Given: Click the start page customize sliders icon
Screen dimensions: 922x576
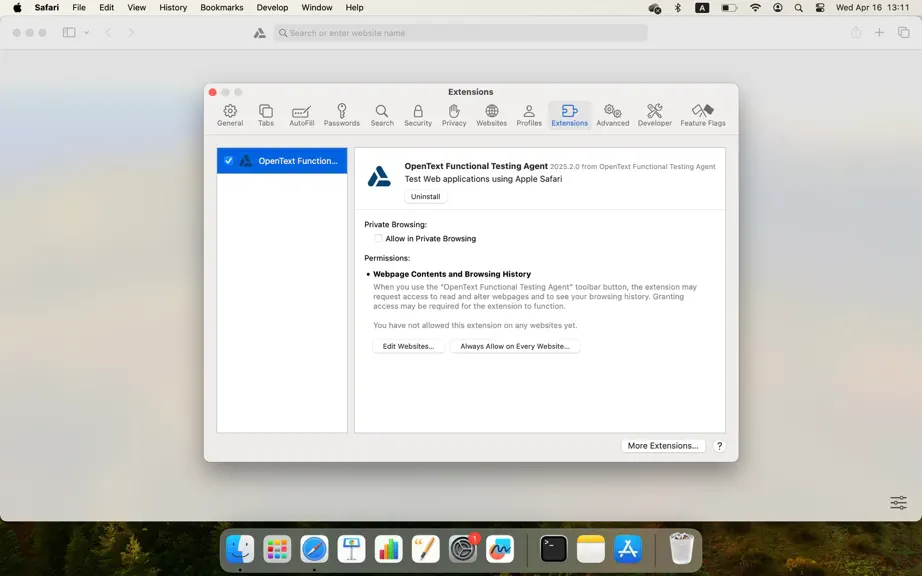Looking at the screenshot, I should click(x=898, y=503).
